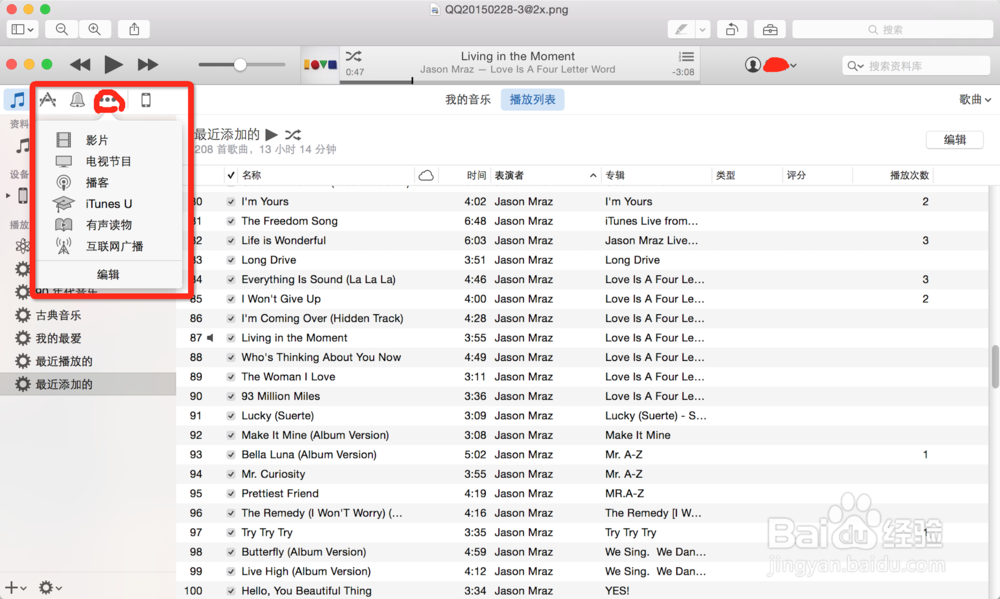Click the song list vertical scrollbar
The width and height of the screenshot is (1000, 599).
[995, 367]
